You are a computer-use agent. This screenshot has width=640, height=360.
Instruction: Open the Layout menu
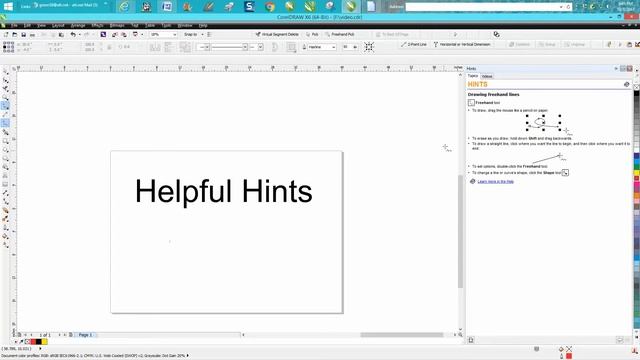pos(58,25)
